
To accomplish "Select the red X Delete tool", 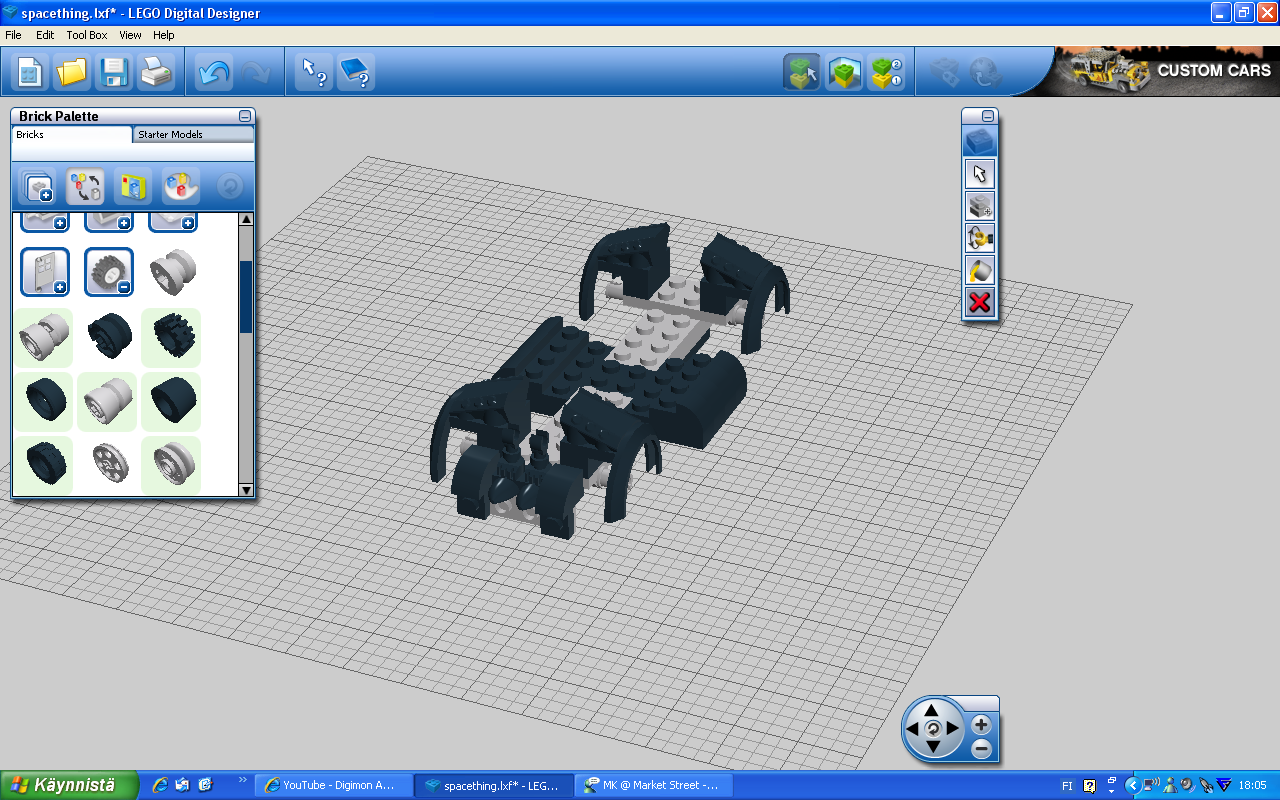I will [x=979, y=302].
